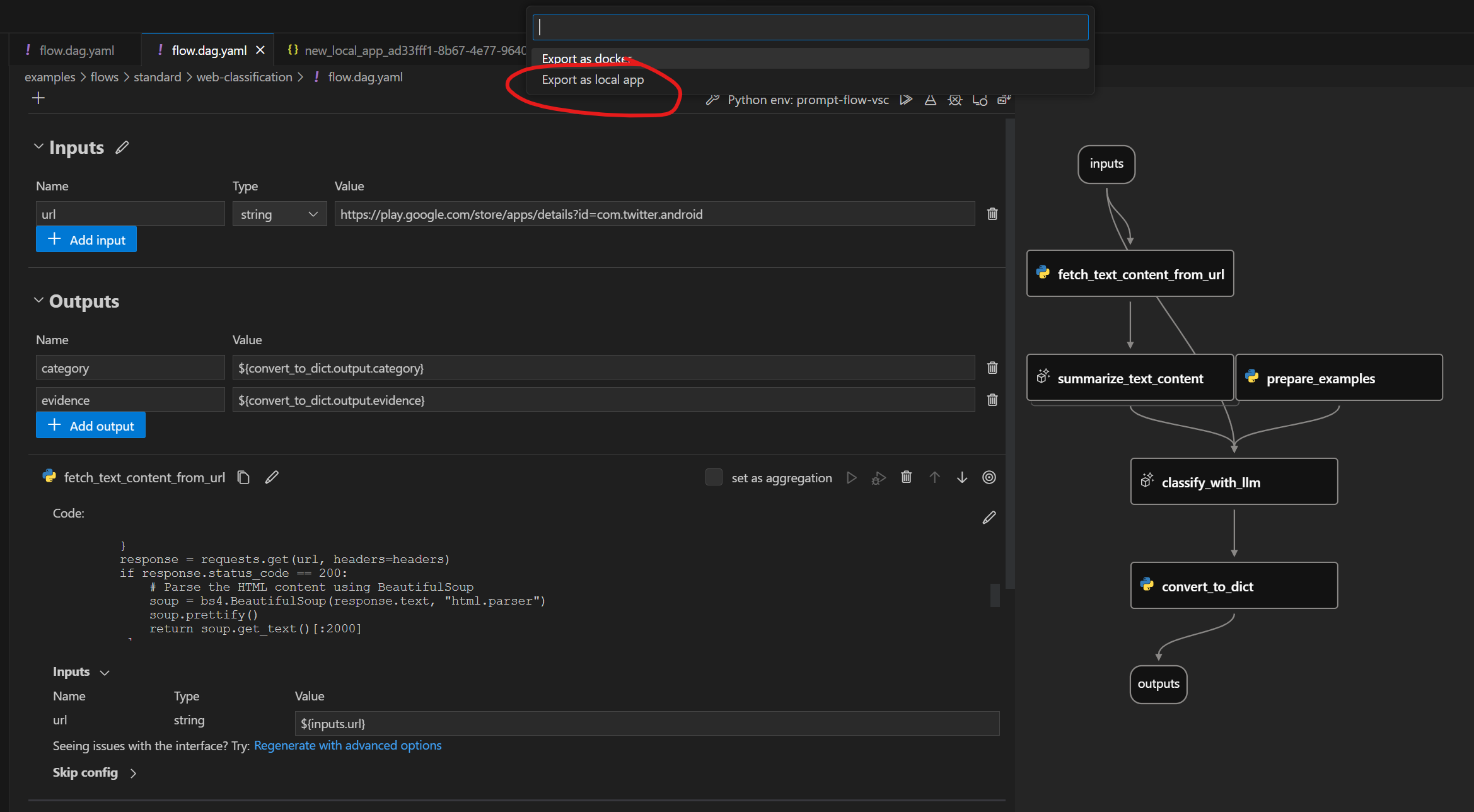Check the set as aggregation checkbox

coord(714,477)
